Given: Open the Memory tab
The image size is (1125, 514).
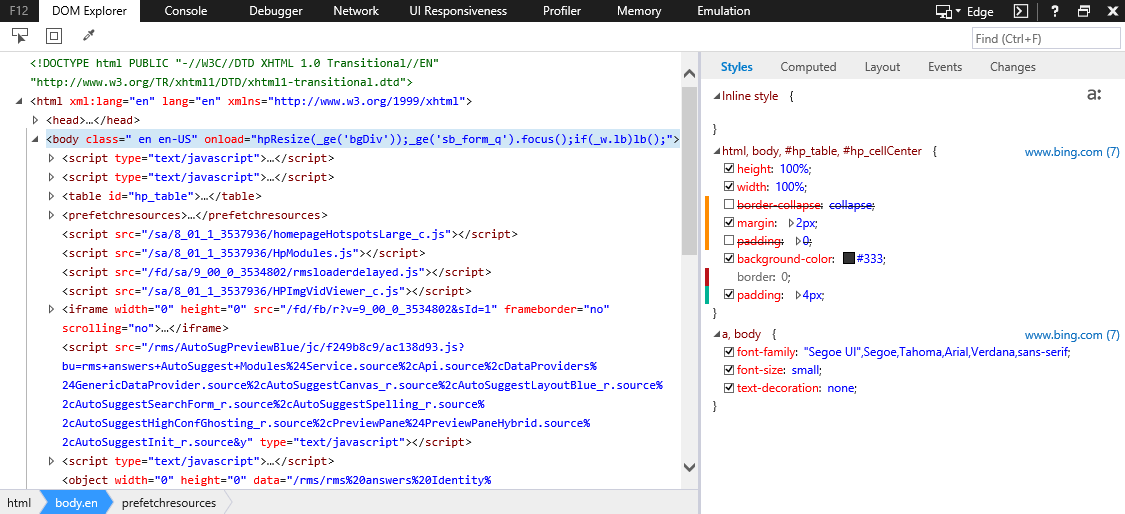Looking at the screenshot, I should [639, 11].
